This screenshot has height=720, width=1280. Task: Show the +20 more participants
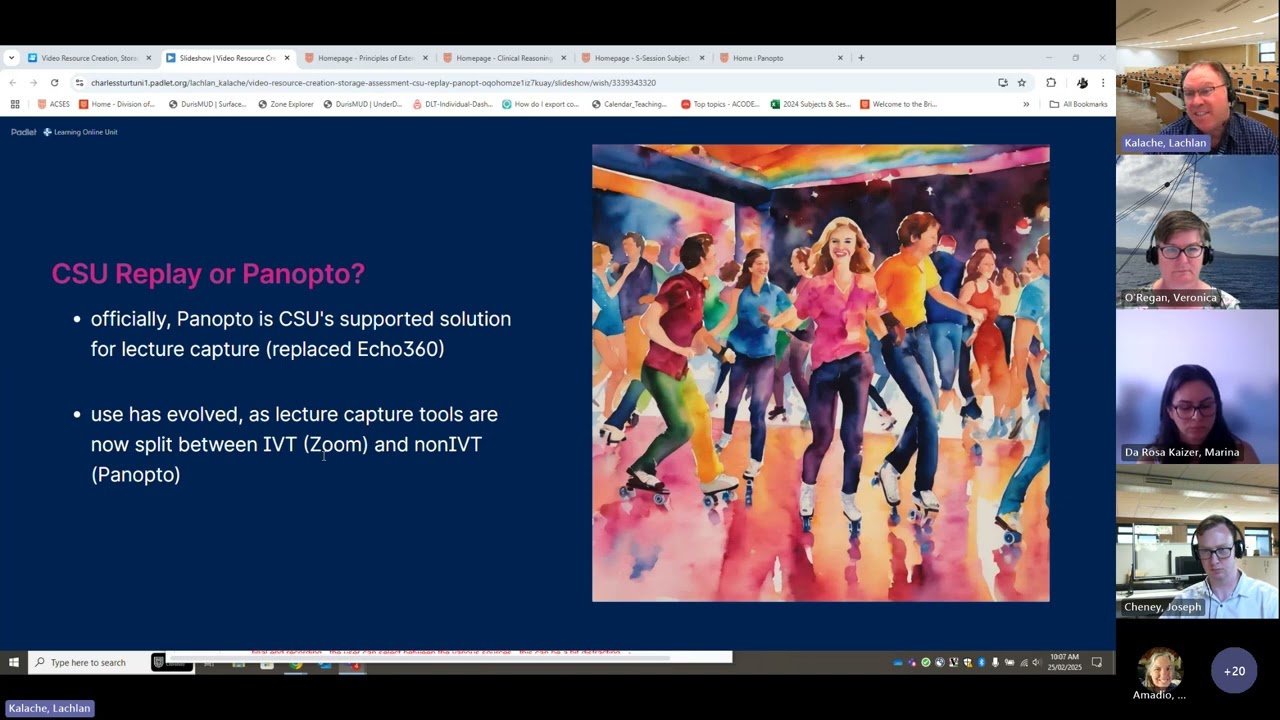tap(1234, 671)
